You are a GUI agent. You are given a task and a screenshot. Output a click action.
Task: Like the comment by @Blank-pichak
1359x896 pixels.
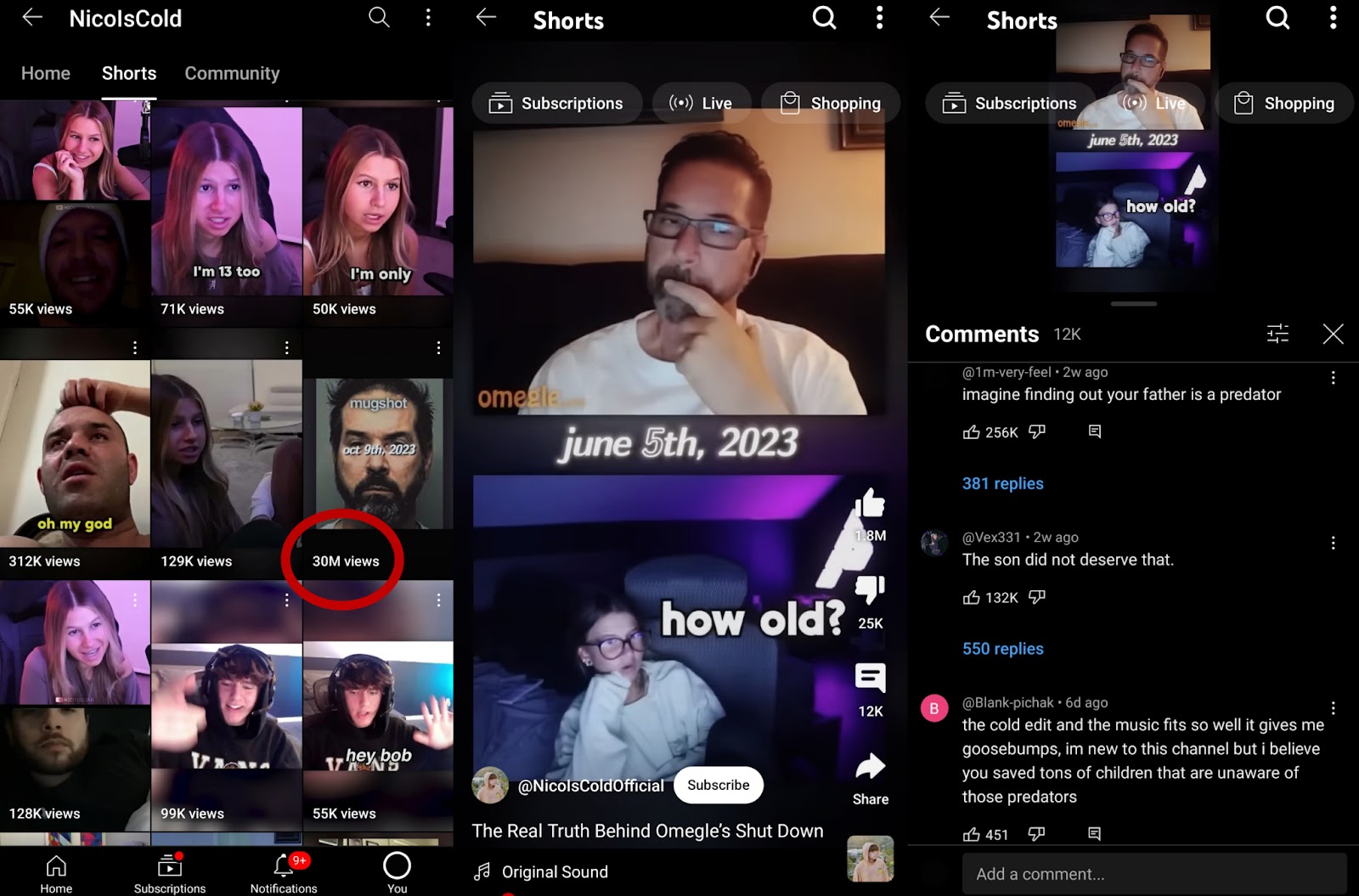[x=971, y=834]
